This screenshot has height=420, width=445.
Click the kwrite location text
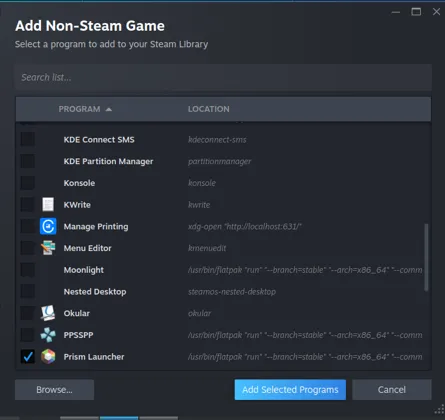pyautogui.click(x=199, y=205)
